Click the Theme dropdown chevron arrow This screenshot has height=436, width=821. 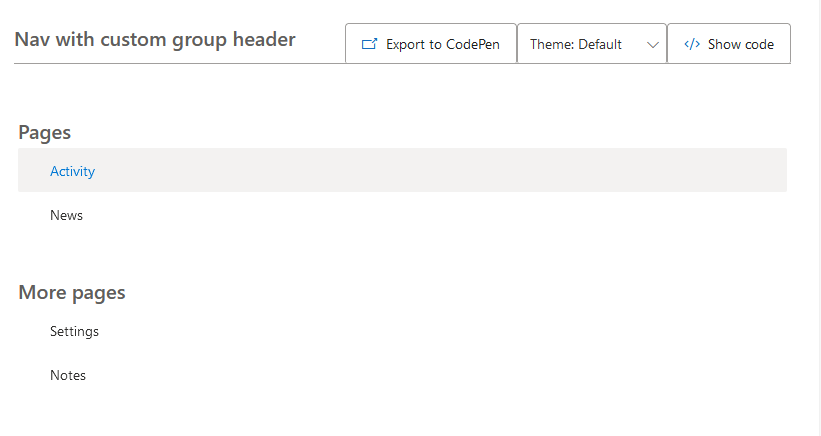(x=652, y=45)
